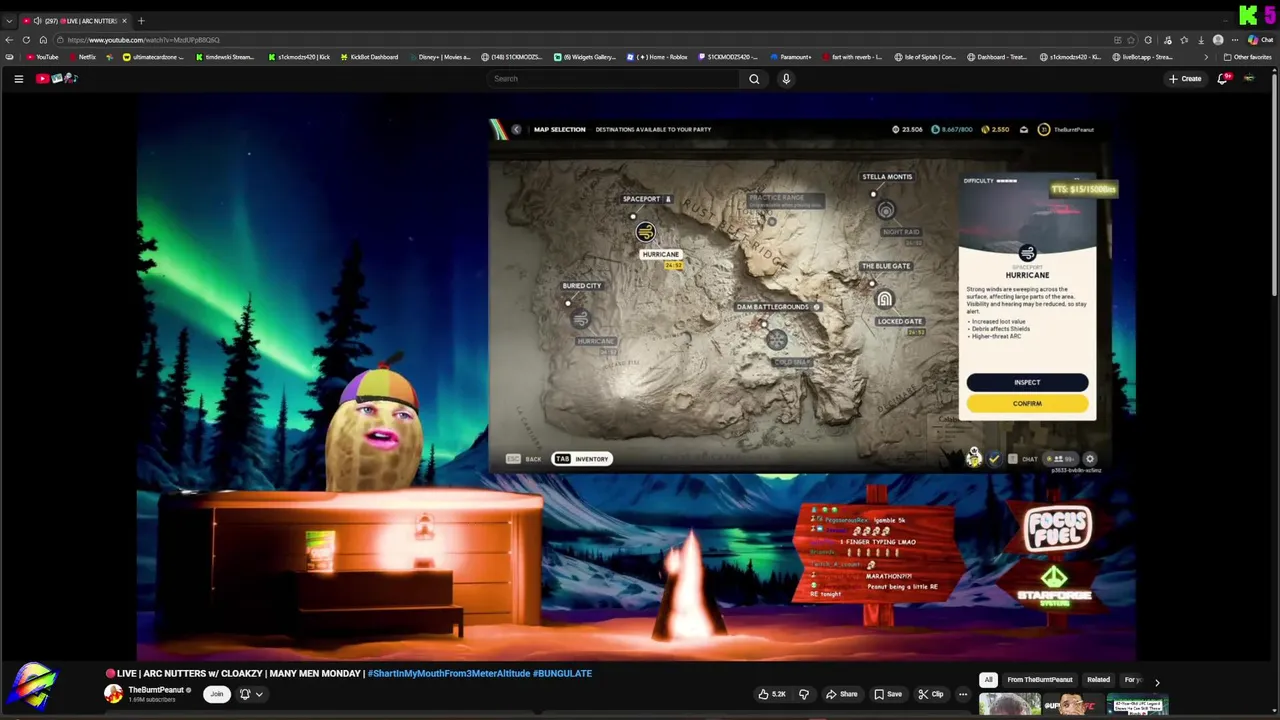The image size is (1280, 720).
Task: Open Copilot Chat in the browser
Action: point(1262,40)
